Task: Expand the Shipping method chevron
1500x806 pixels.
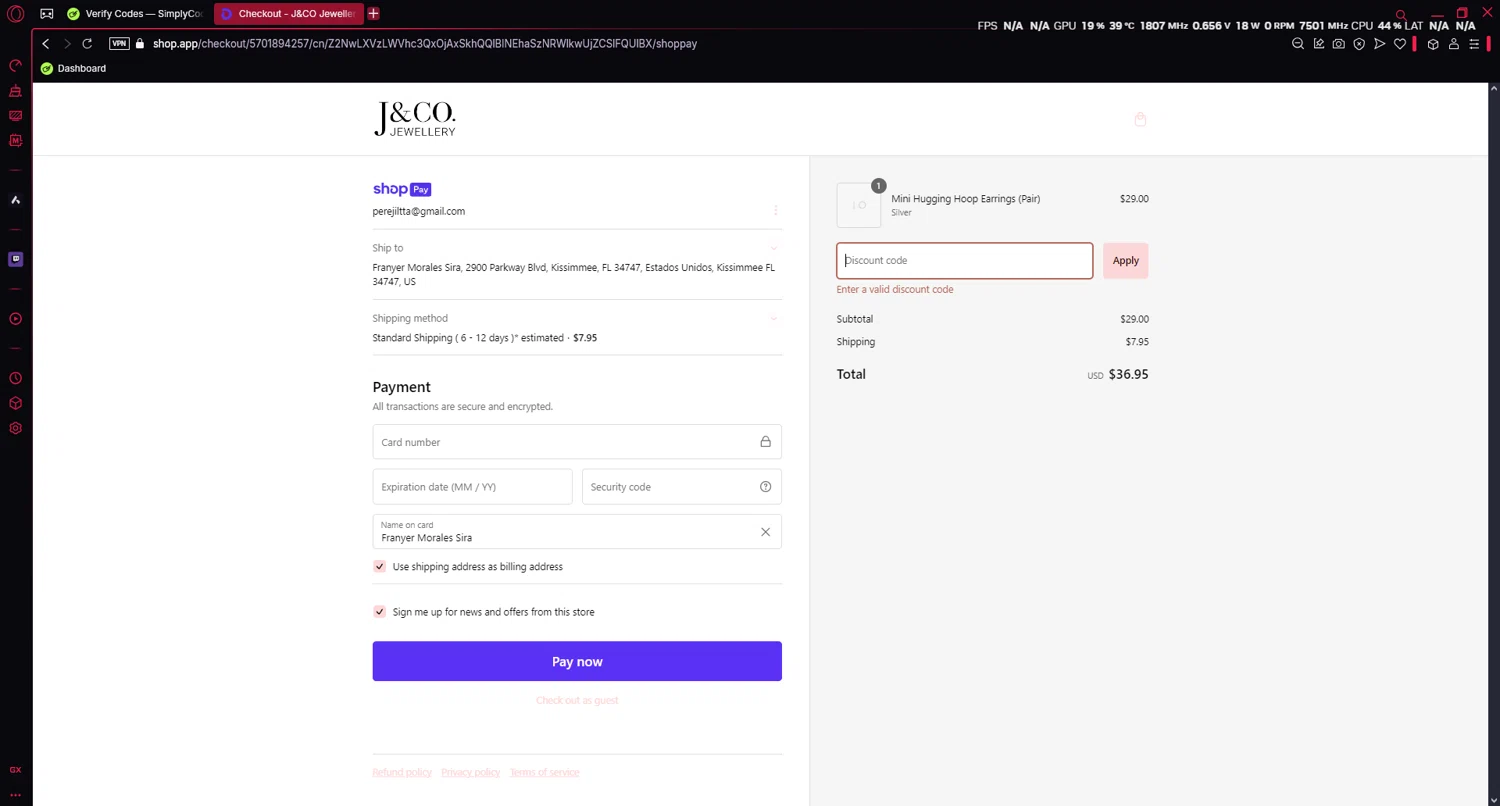Action: (773, 319)
